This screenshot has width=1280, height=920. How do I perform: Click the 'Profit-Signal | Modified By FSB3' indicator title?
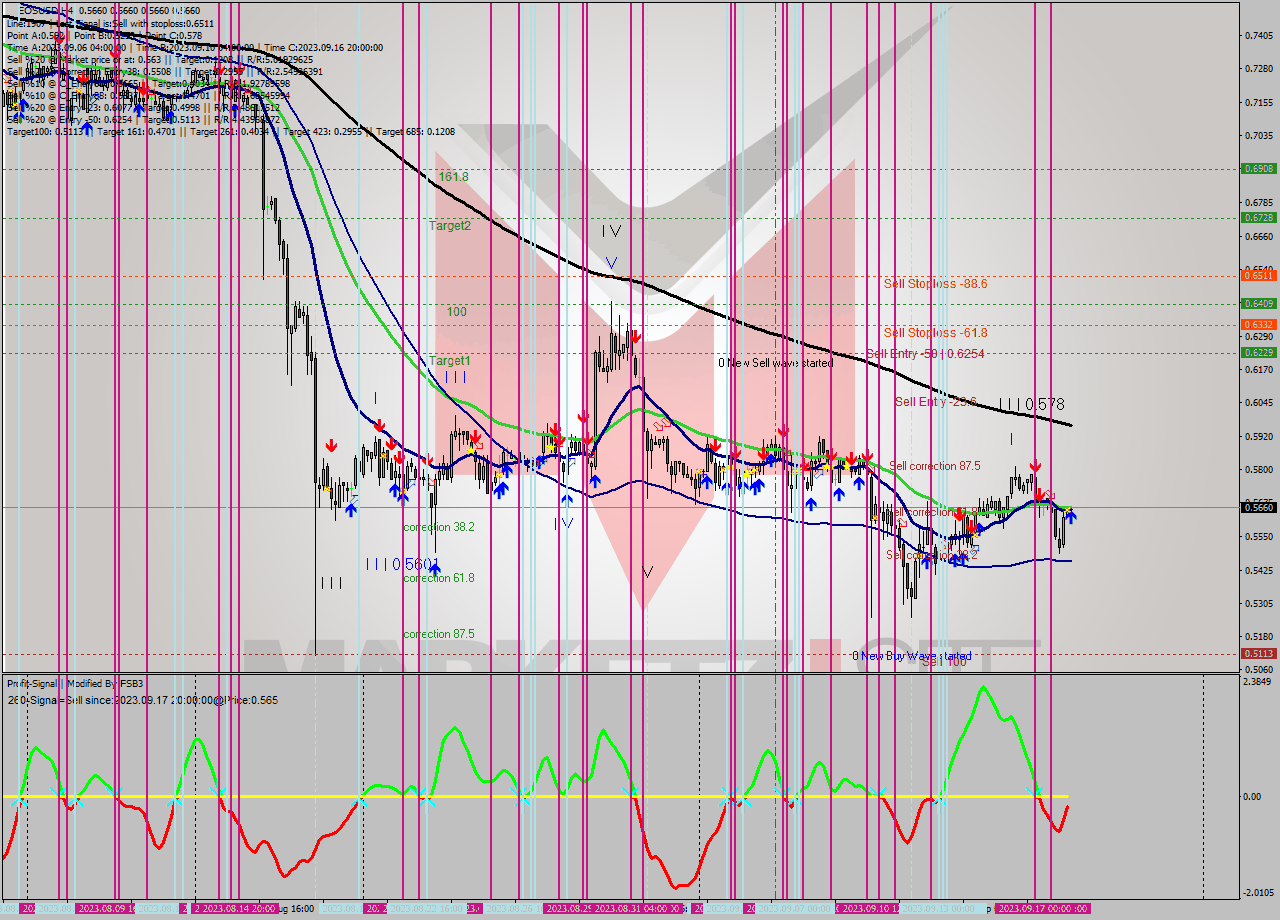[x=75, y=684]
